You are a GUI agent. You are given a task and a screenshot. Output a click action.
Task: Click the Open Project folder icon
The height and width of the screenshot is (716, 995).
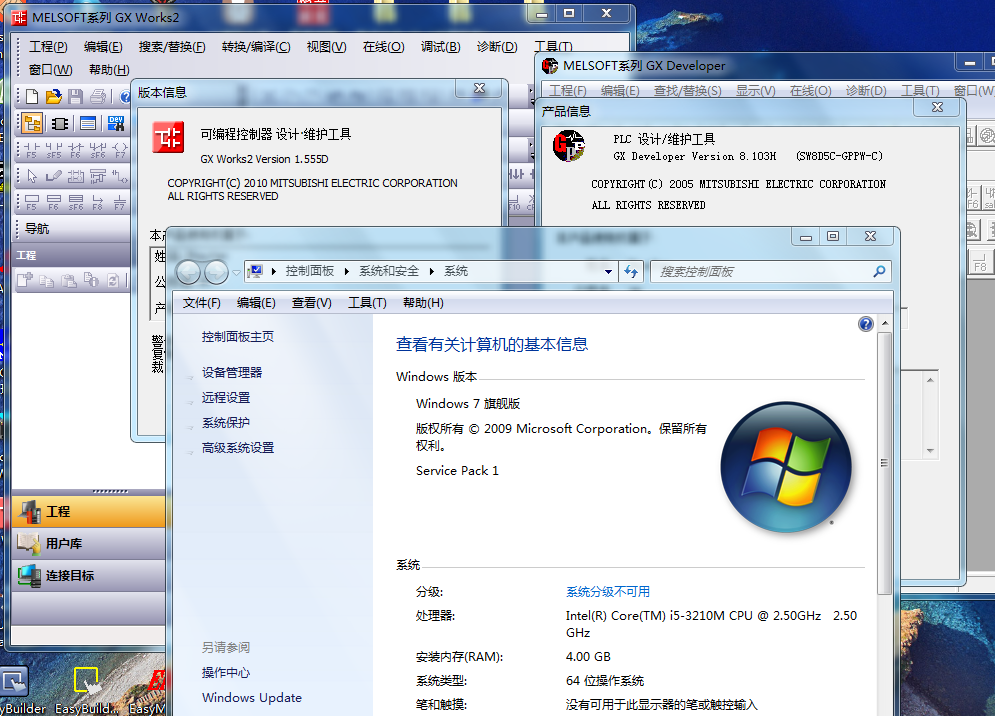(53, 97)
